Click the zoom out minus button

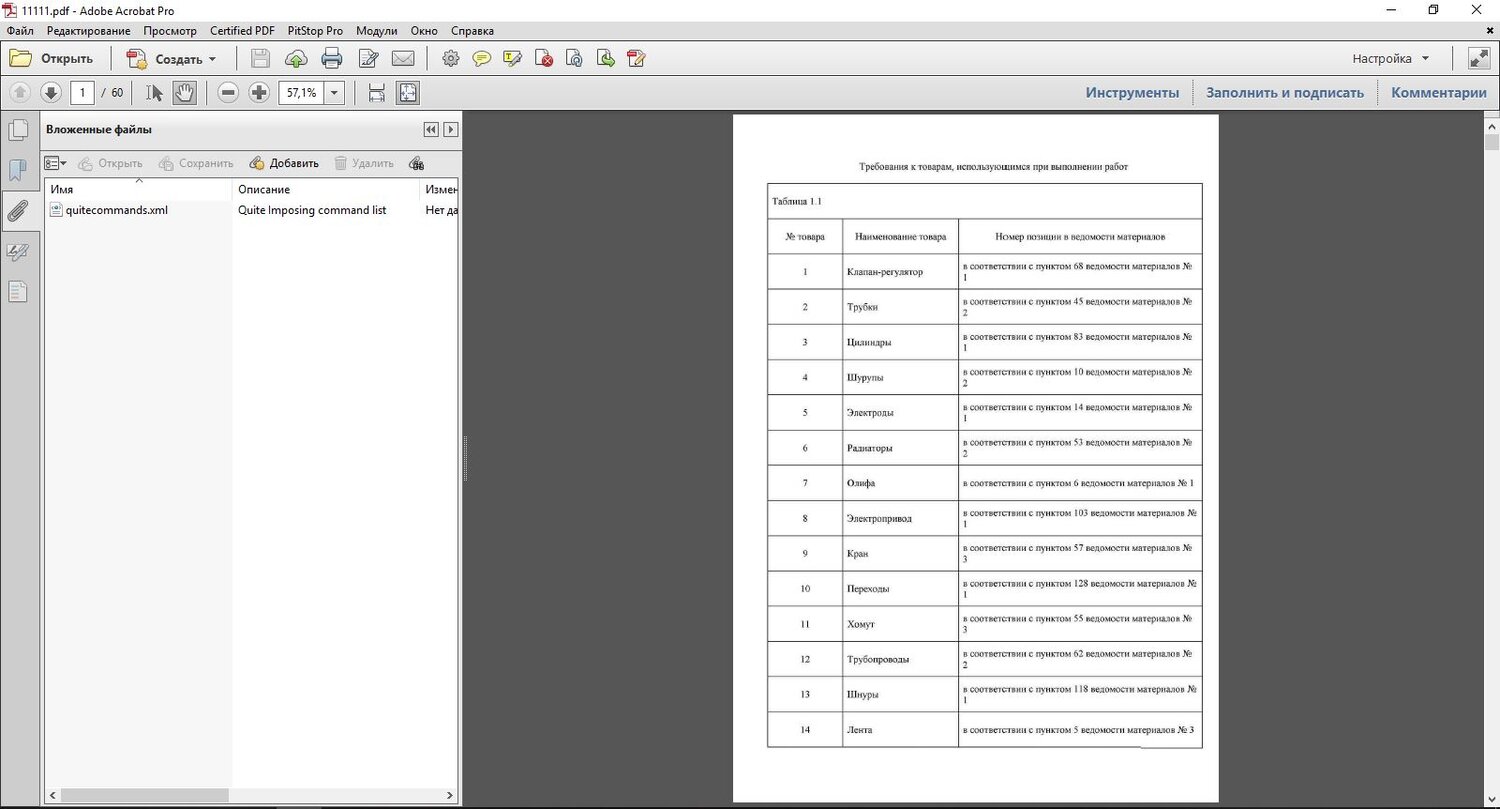pos(228,93)
